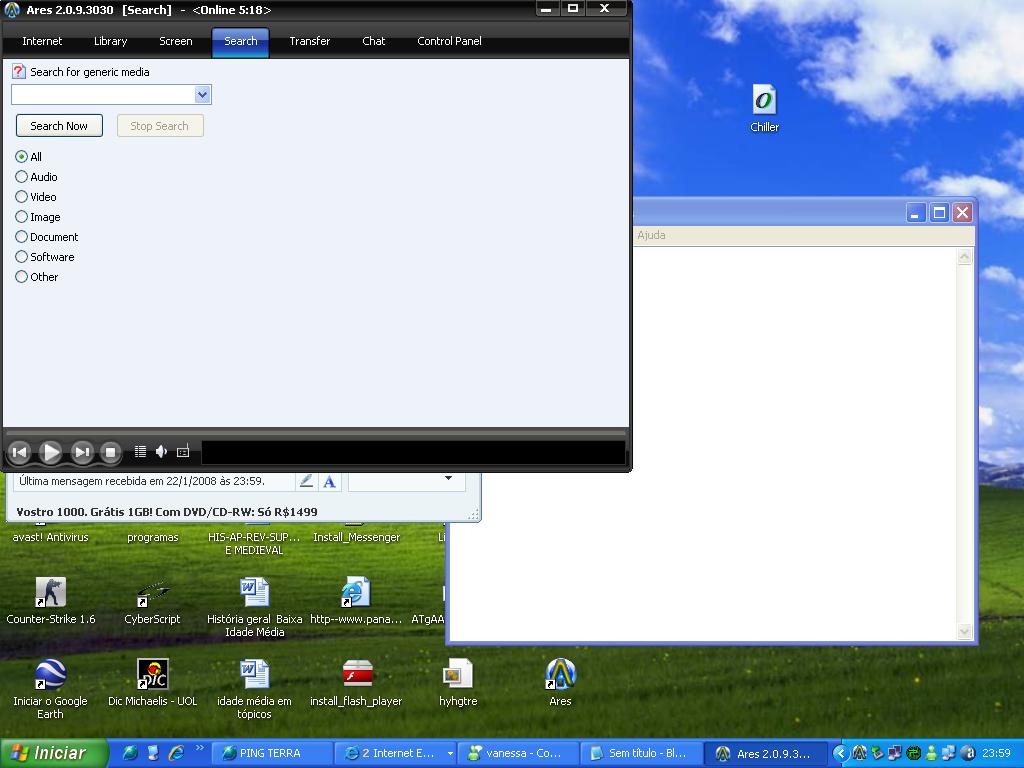Expand hidden system tray icons arrow
The image size is (1024, 768).
pyautogui.click(x=840, y=753)
